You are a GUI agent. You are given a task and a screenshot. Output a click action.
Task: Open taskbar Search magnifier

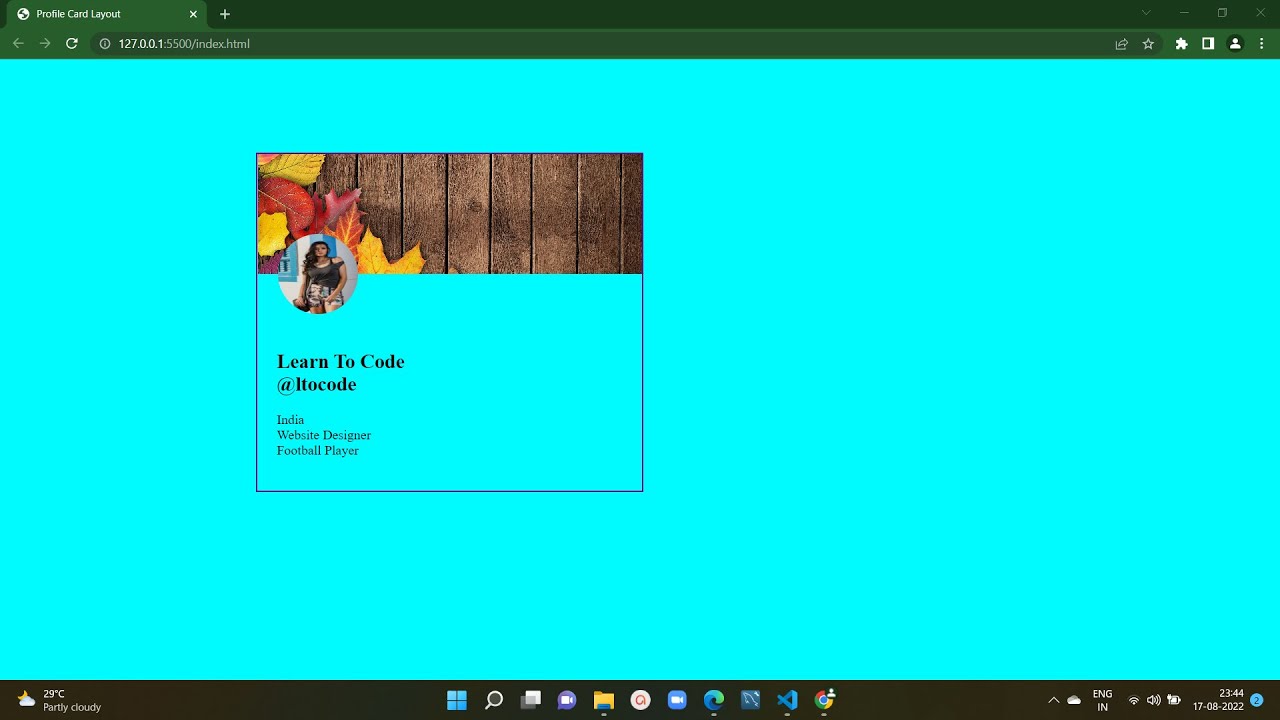(x=494, y=700)
